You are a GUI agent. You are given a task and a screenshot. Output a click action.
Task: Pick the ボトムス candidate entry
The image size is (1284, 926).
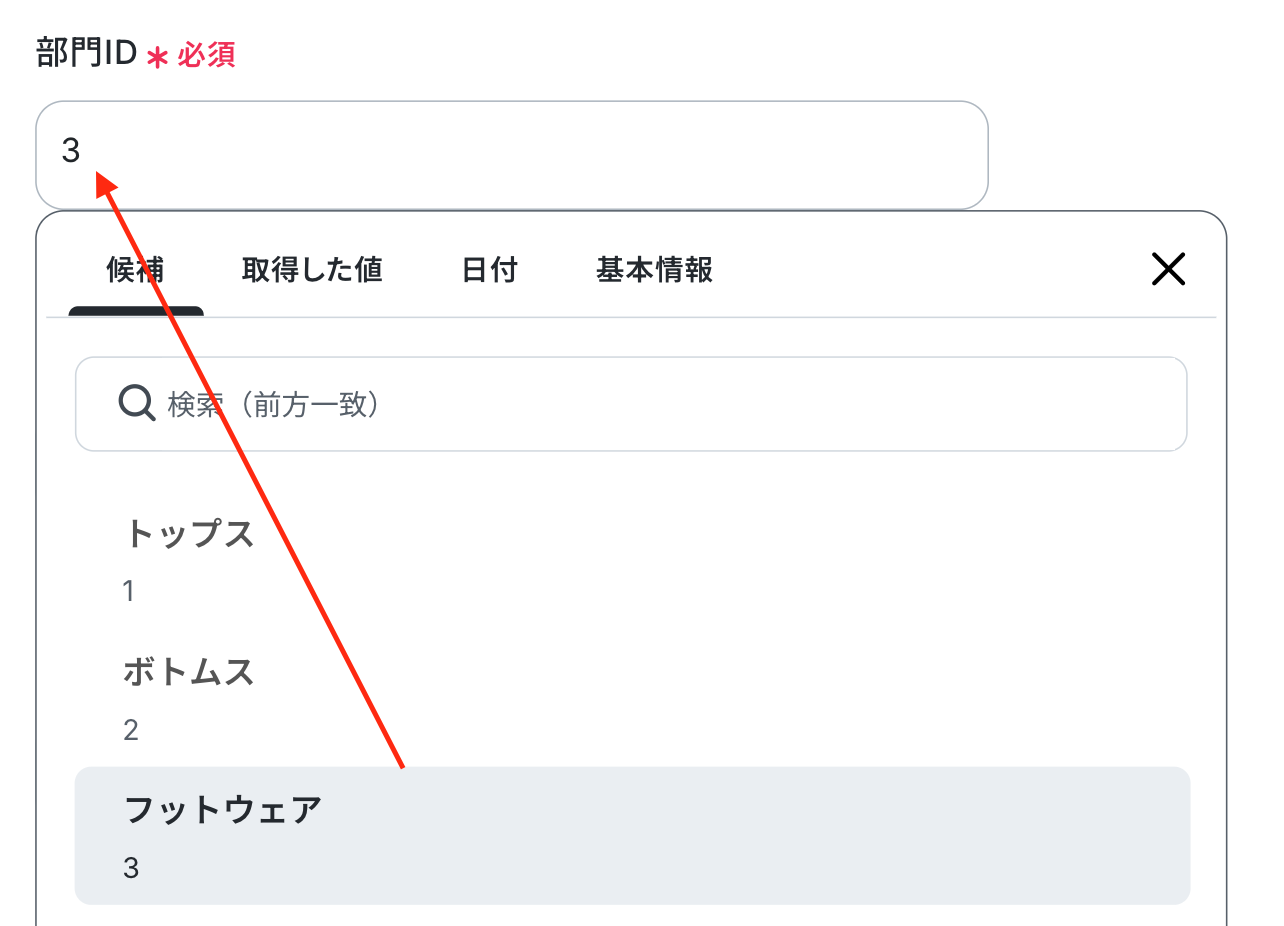(632, 699)
